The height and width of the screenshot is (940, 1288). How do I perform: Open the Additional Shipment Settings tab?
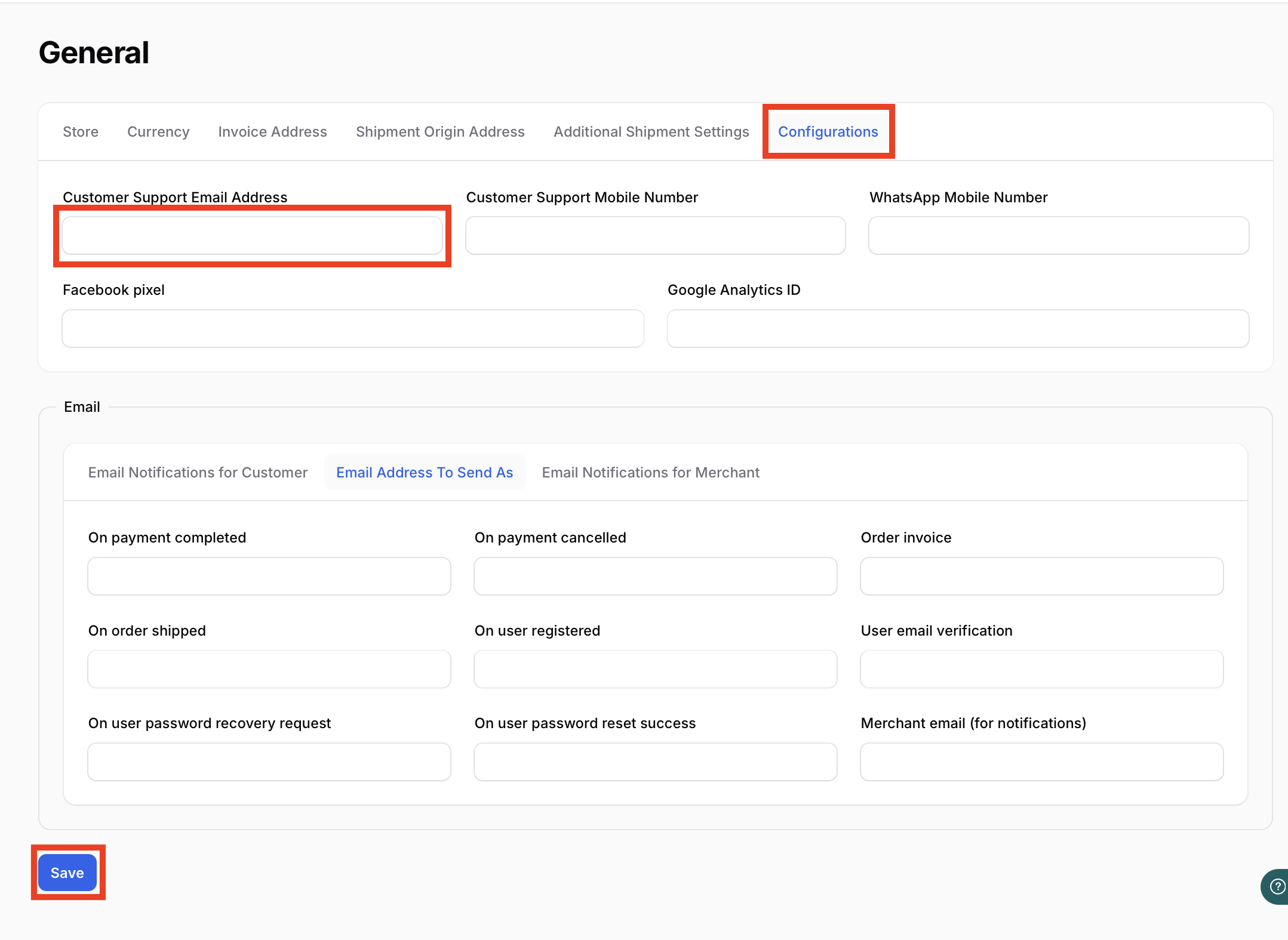point(651,132)
